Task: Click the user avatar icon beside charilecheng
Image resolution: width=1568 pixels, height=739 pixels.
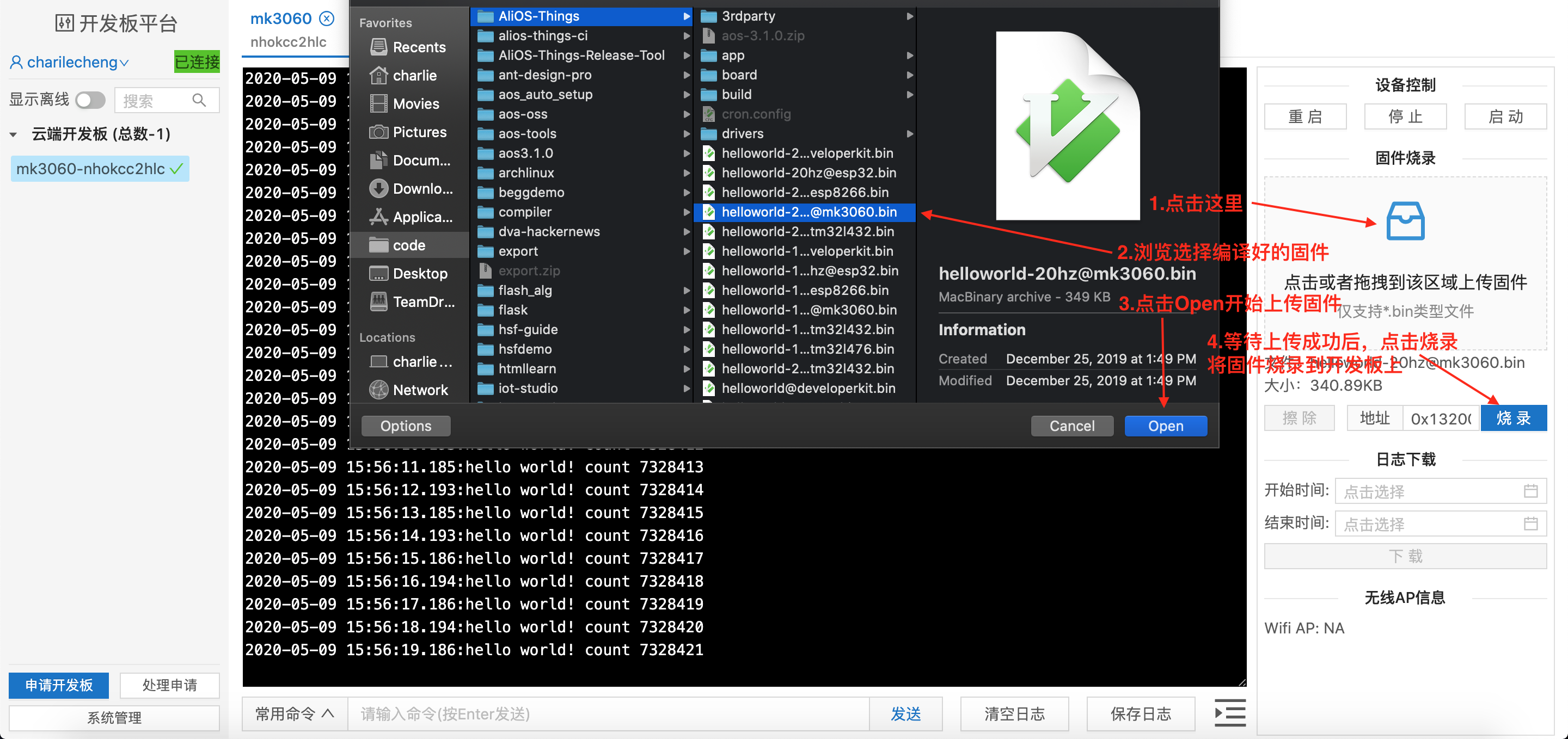Action: [16, 62]
